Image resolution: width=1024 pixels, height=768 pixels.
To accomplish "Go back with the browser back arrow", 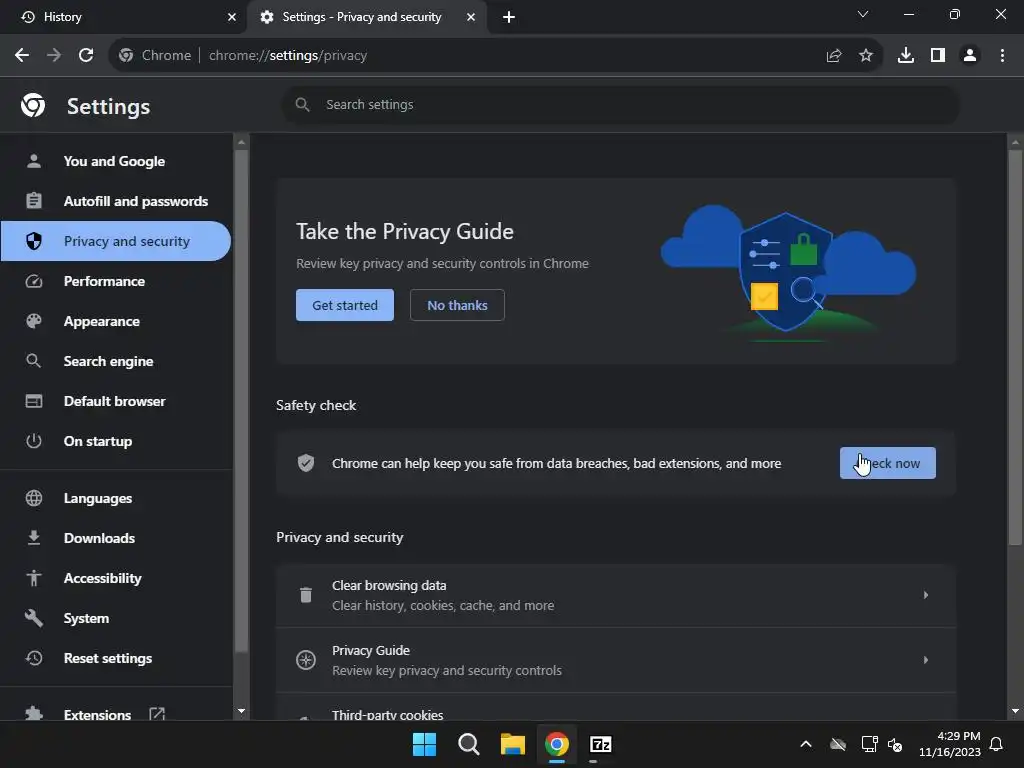I will click(x=22, y=56).
